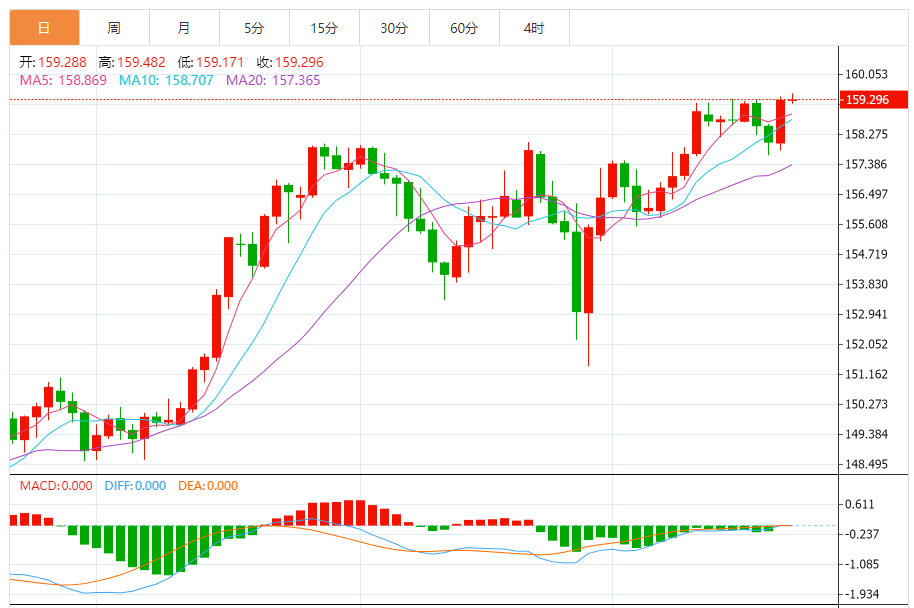Switch to the 月 monthly tab
Viewport: 914px width, 608px height.
pyautogui.click(x=184, y=27)
